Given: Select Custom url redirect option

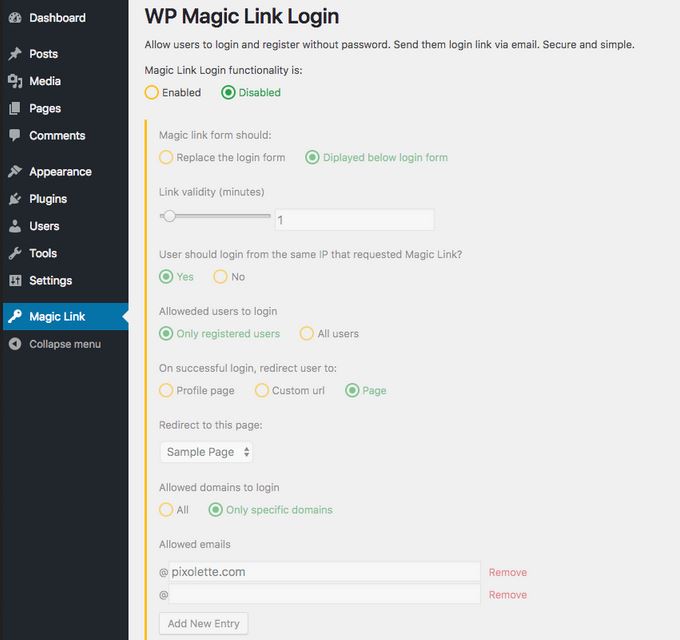Looking at the screenshot, I should [262, 390].
